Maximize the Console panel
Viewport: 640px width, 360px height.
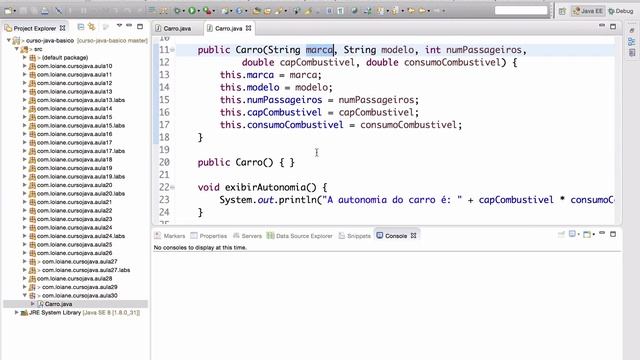(x=613, y=234)
